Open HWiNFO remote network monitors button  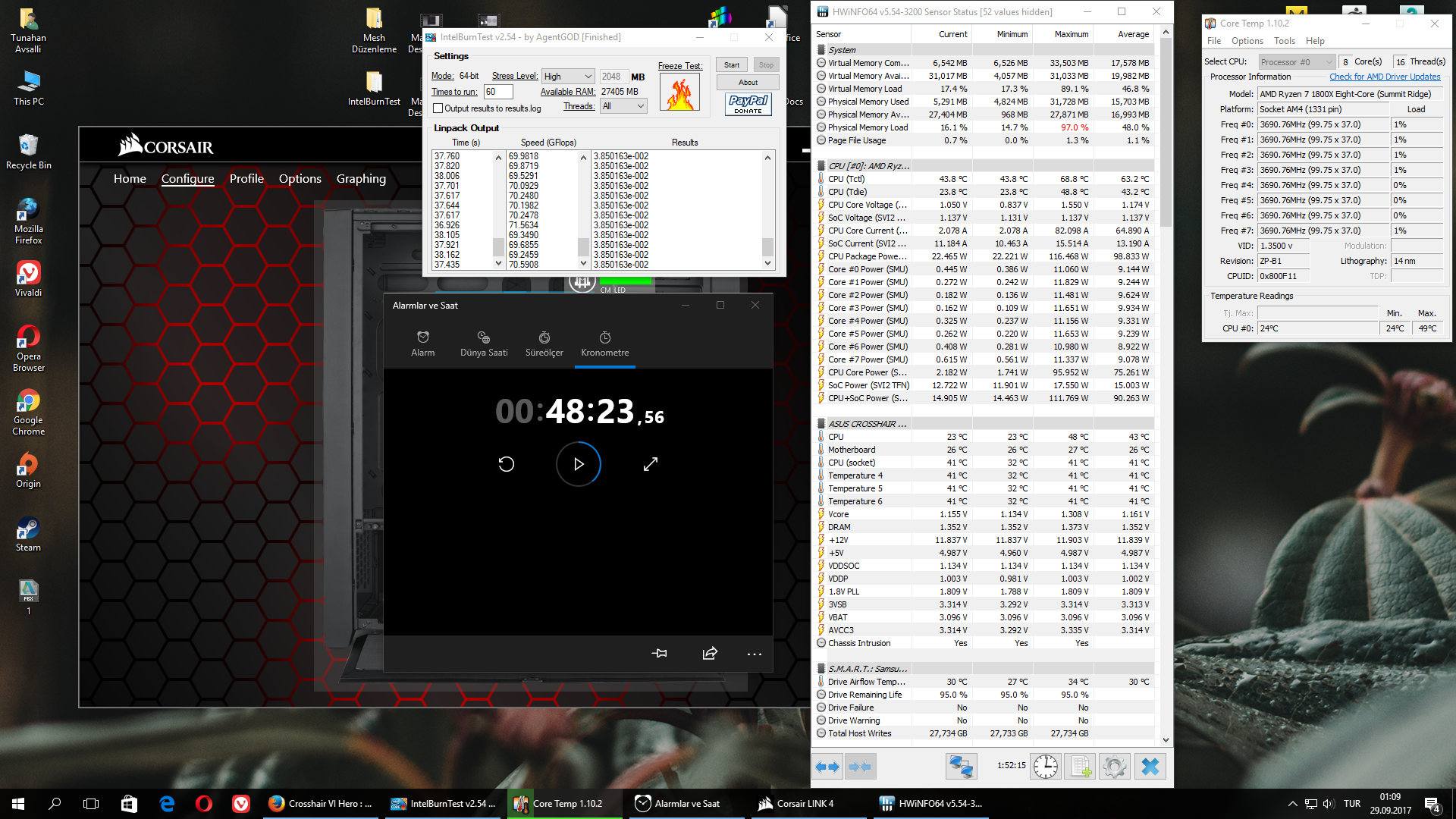point(961,767)
